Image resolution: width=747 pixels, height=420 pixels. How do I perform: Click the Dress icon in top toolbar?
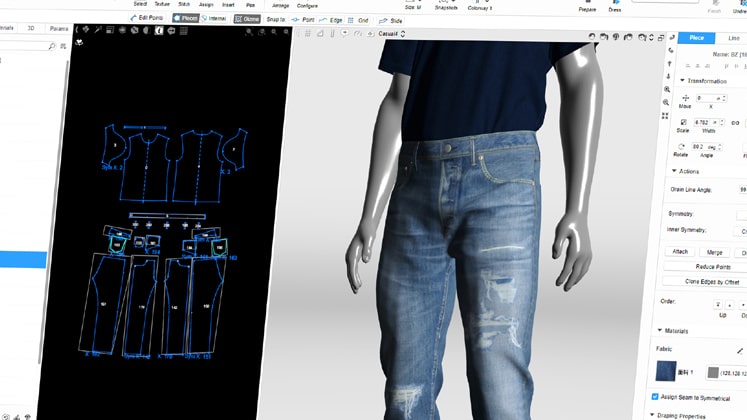pos(614,5)
